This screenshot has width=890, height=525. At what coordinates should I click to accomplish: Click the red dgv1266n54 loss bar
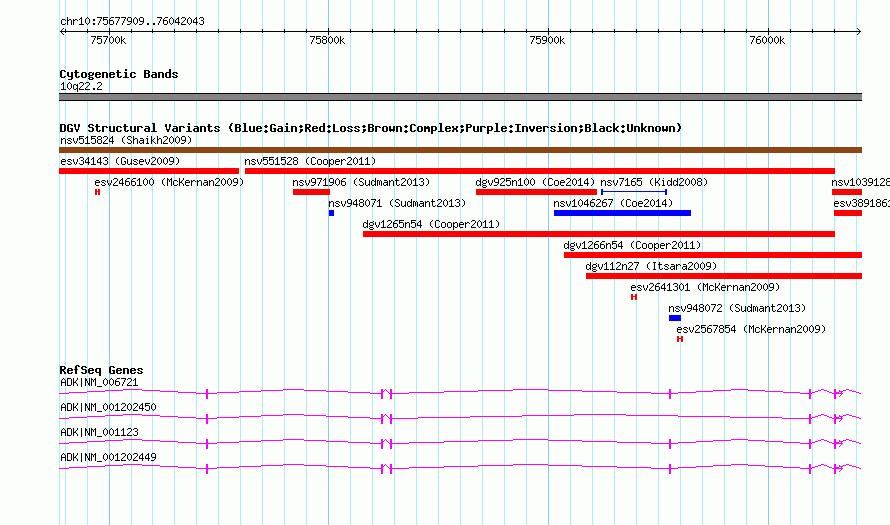(x=713, y=255)
